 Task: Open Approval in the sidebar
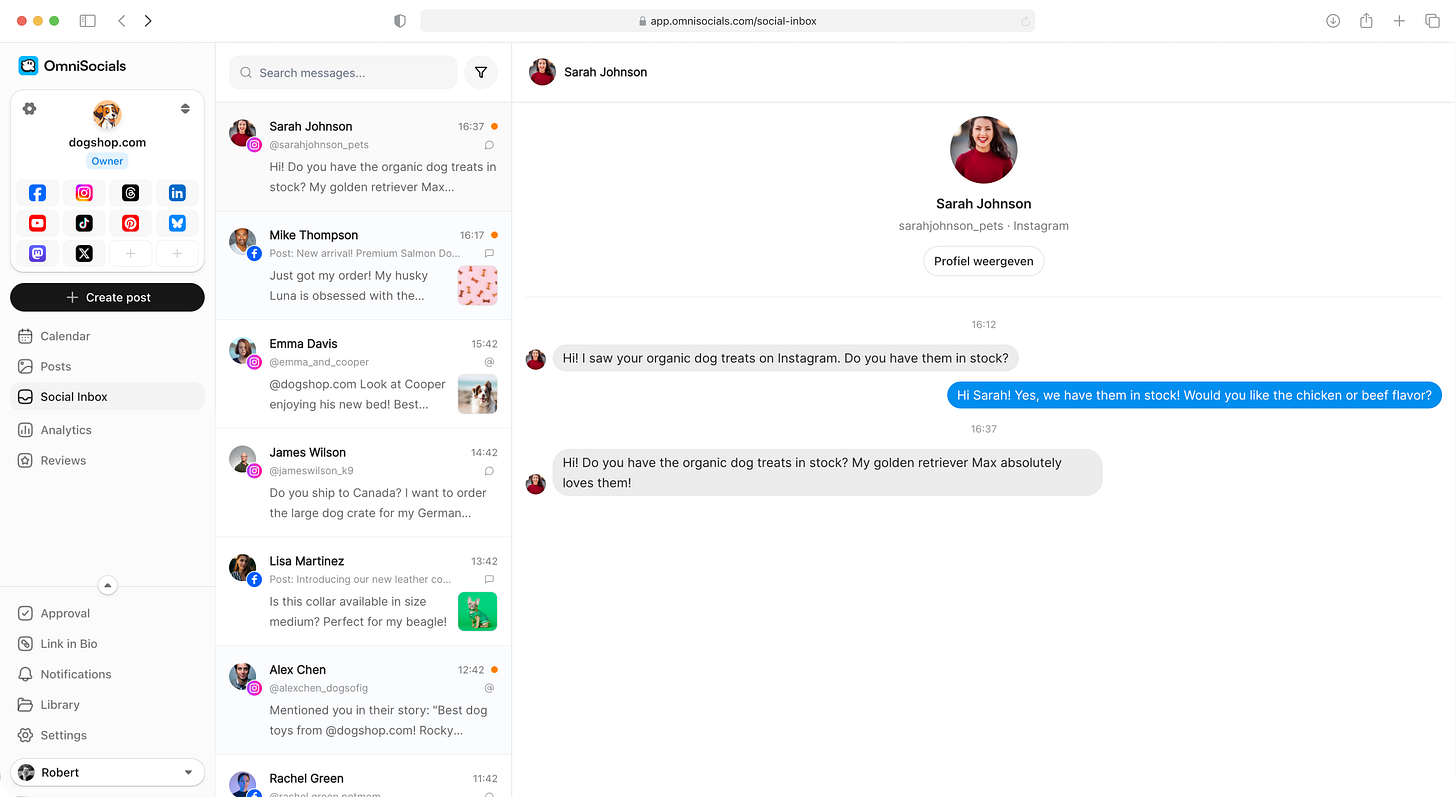[107, 613]
